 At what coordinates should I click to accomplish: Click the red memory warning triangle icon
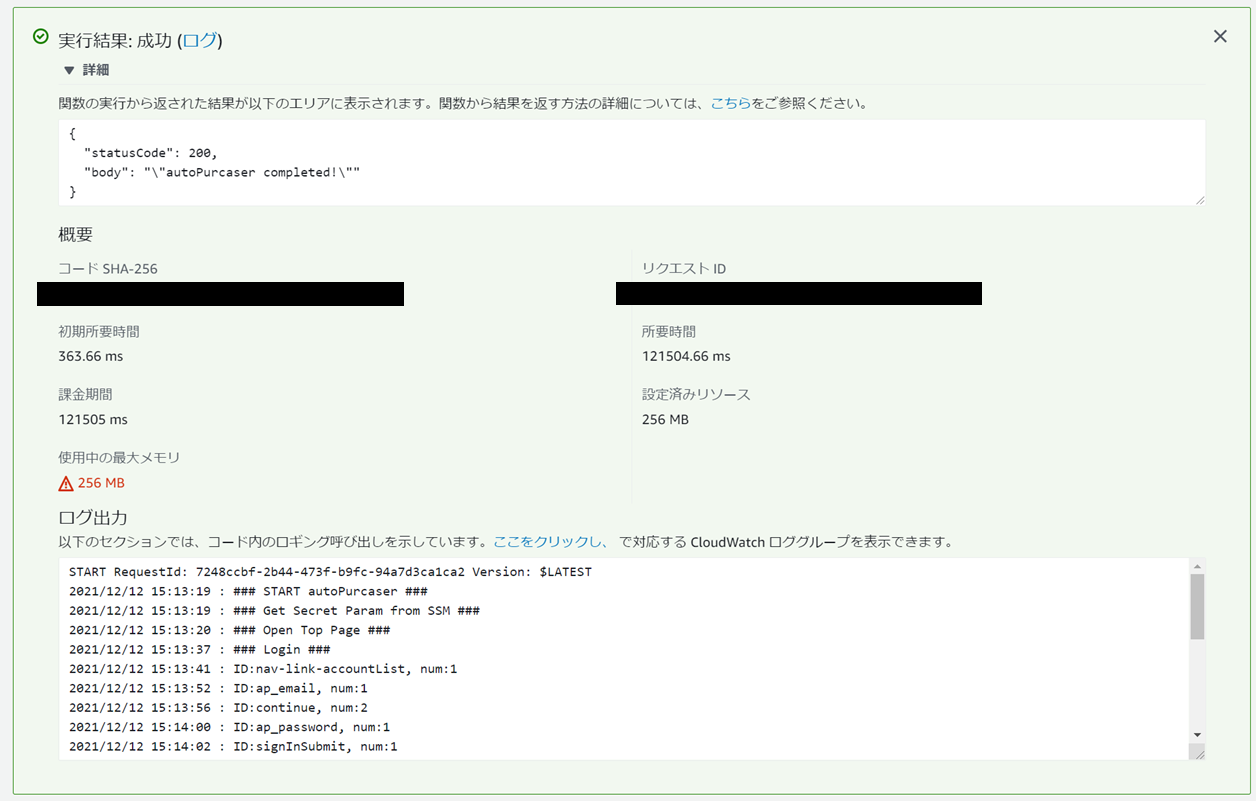pyautogui.click(x=66, y=484)
